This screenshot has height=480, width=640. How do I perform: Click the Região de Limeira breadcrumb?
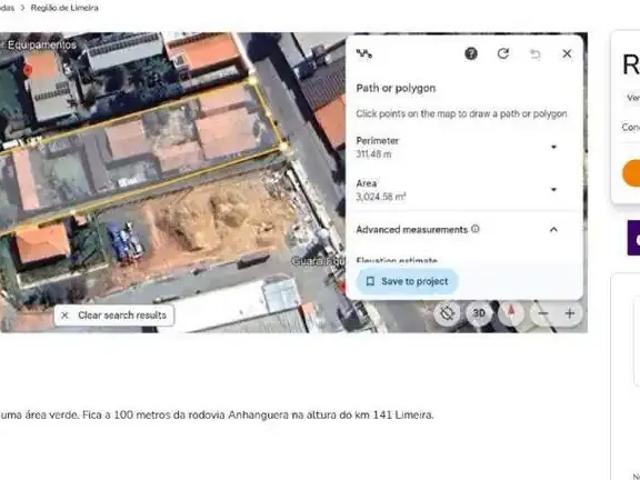click(64, 8)
